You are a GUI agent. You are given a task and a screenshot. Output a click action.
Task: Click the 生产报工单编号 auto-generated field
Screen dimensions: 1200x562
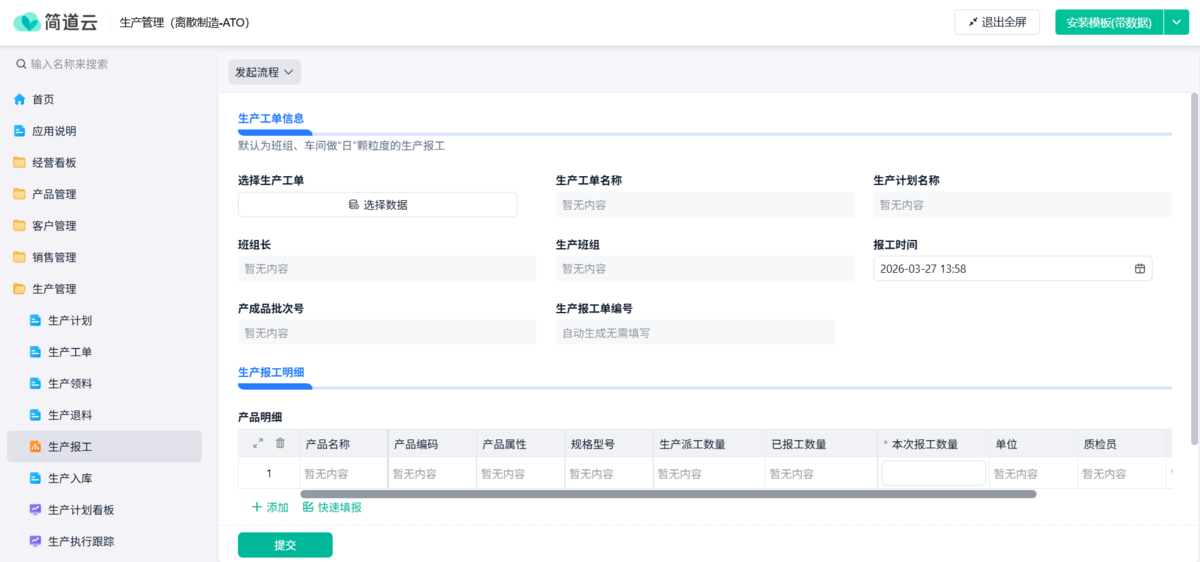695,333
